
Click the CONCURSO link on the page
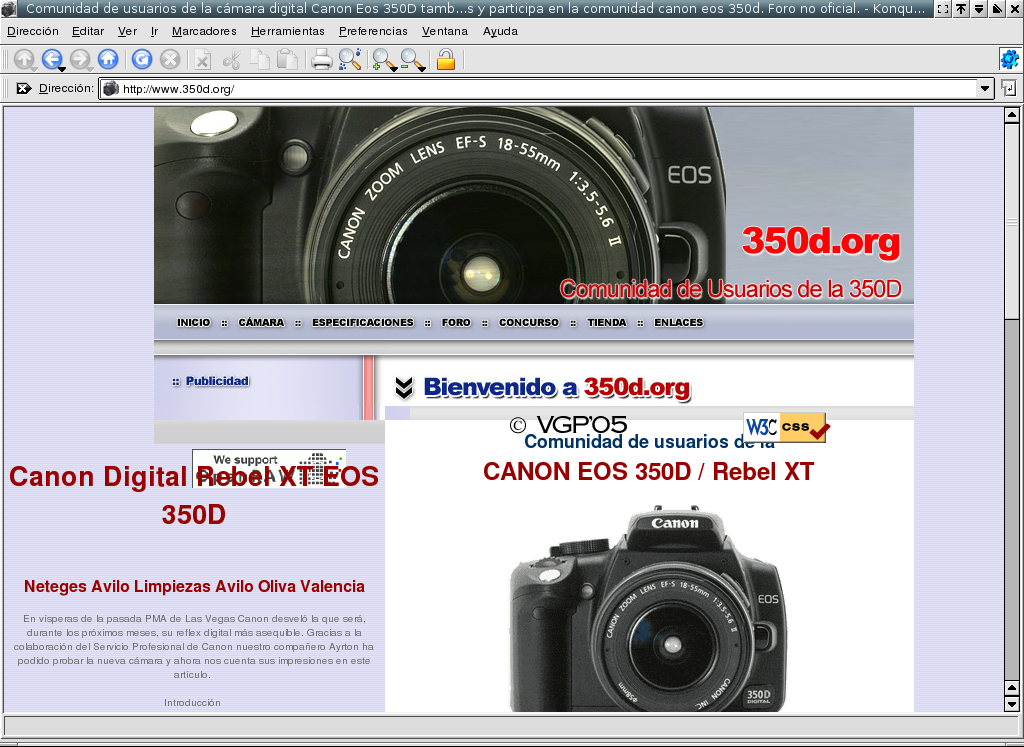(529, 323)
